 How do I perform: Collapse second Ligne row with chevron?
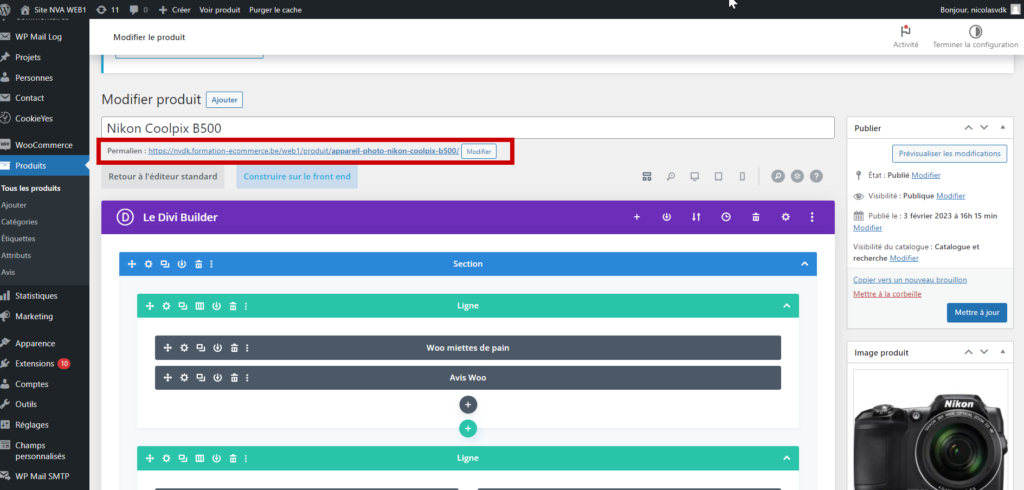click(787, 458)
